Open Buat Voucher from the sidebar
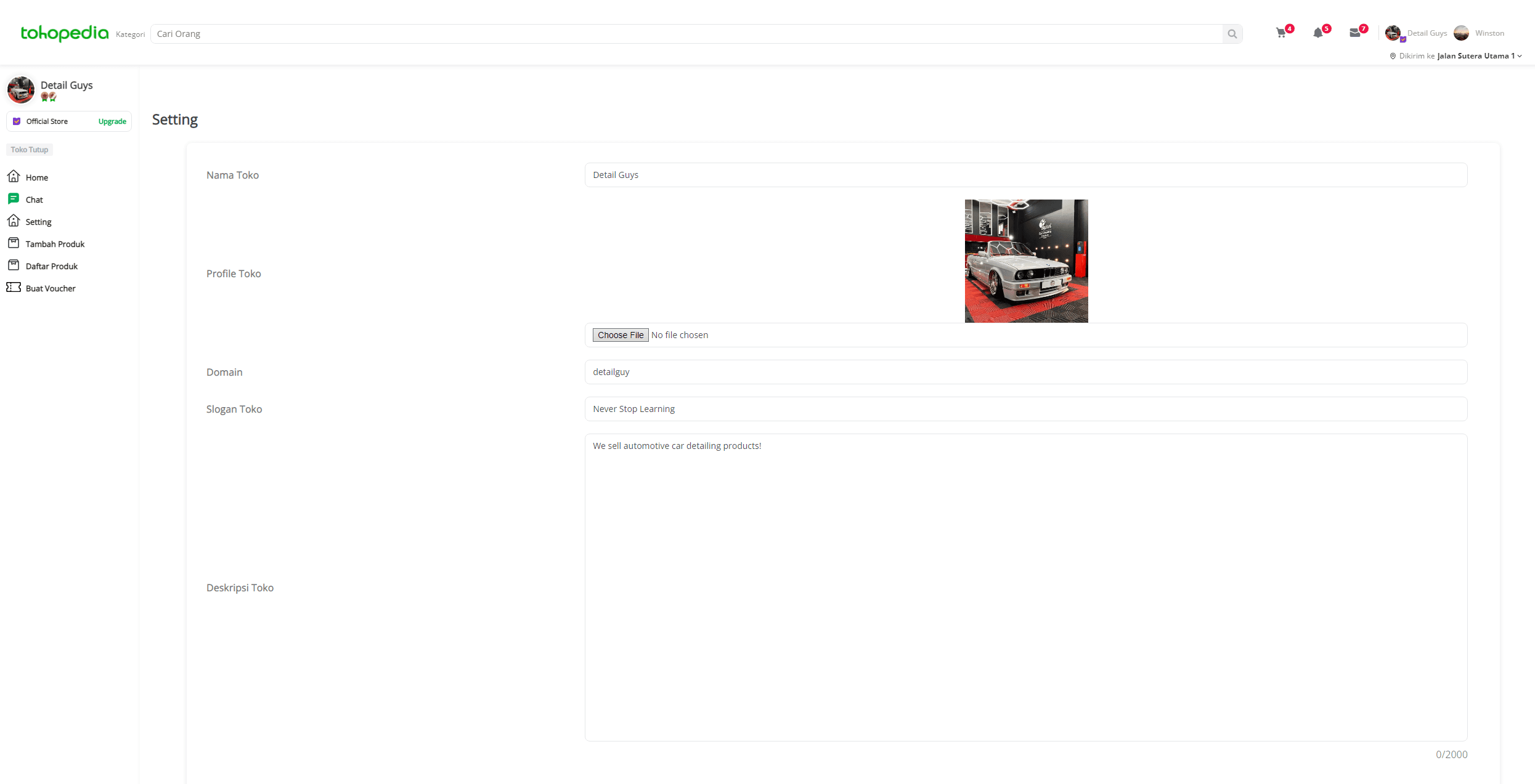The image size is (1535, 784). 51,288
